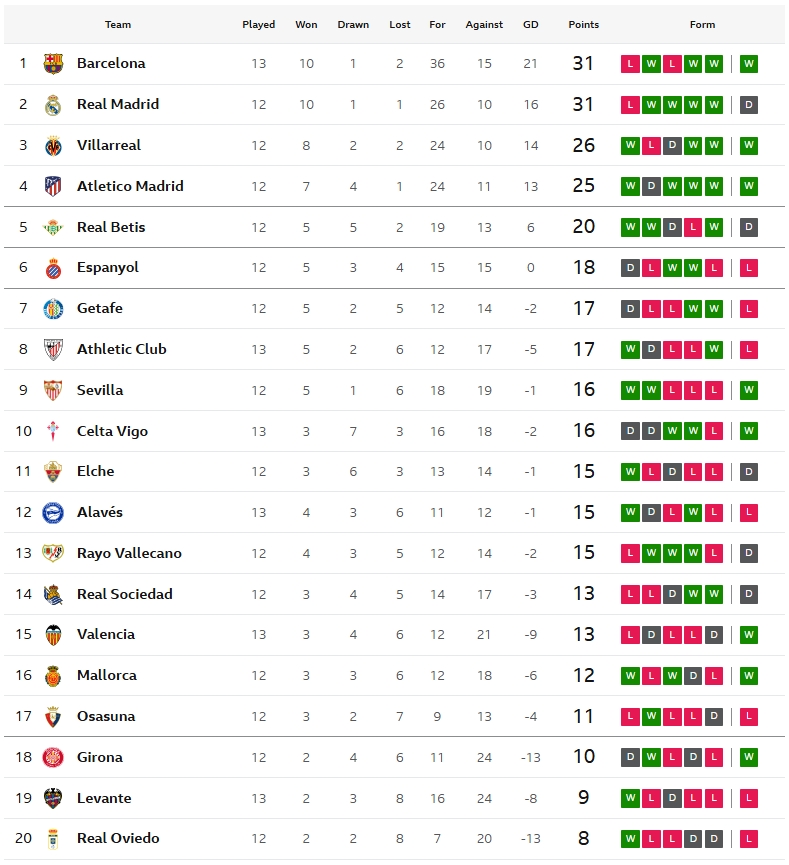Click the Valencia crest icon
This screenshot has height=865, width=789.
[x=53, y=635]
